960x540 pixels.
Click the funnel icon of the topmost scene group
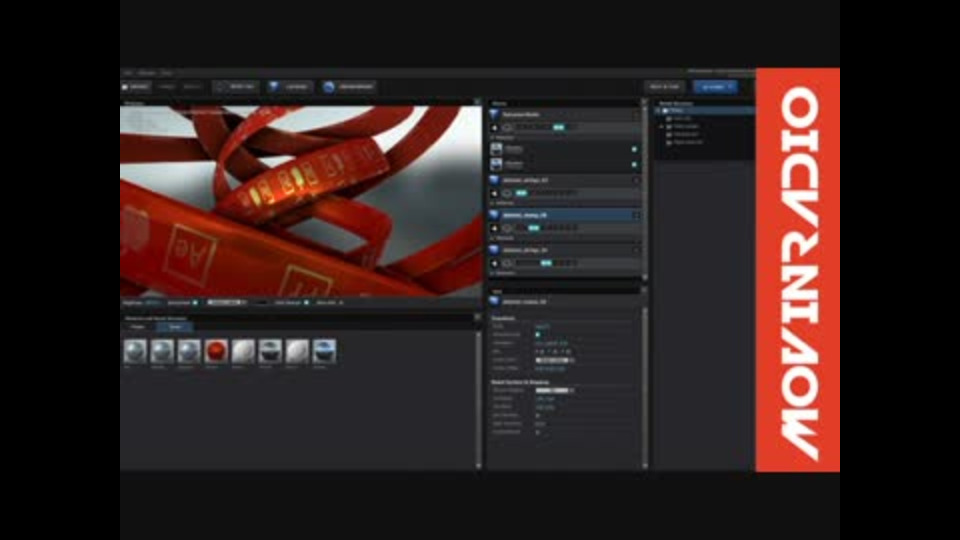click(x=495, y=114)
